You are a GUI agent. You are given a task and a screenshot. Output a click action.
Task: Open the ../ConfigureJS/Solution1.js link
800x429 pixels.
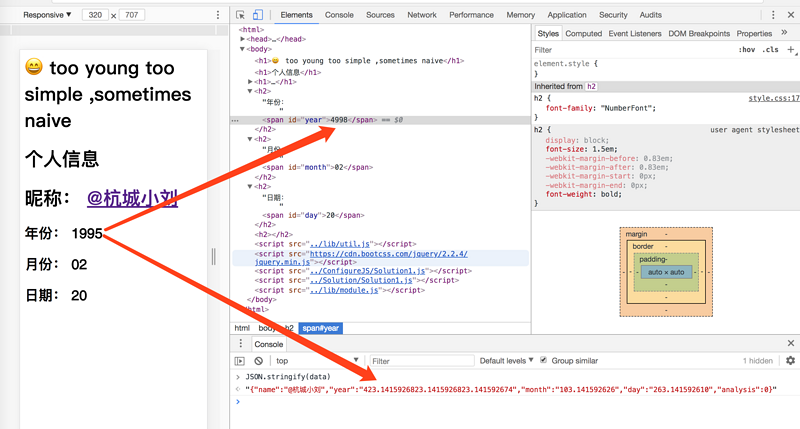367,271
